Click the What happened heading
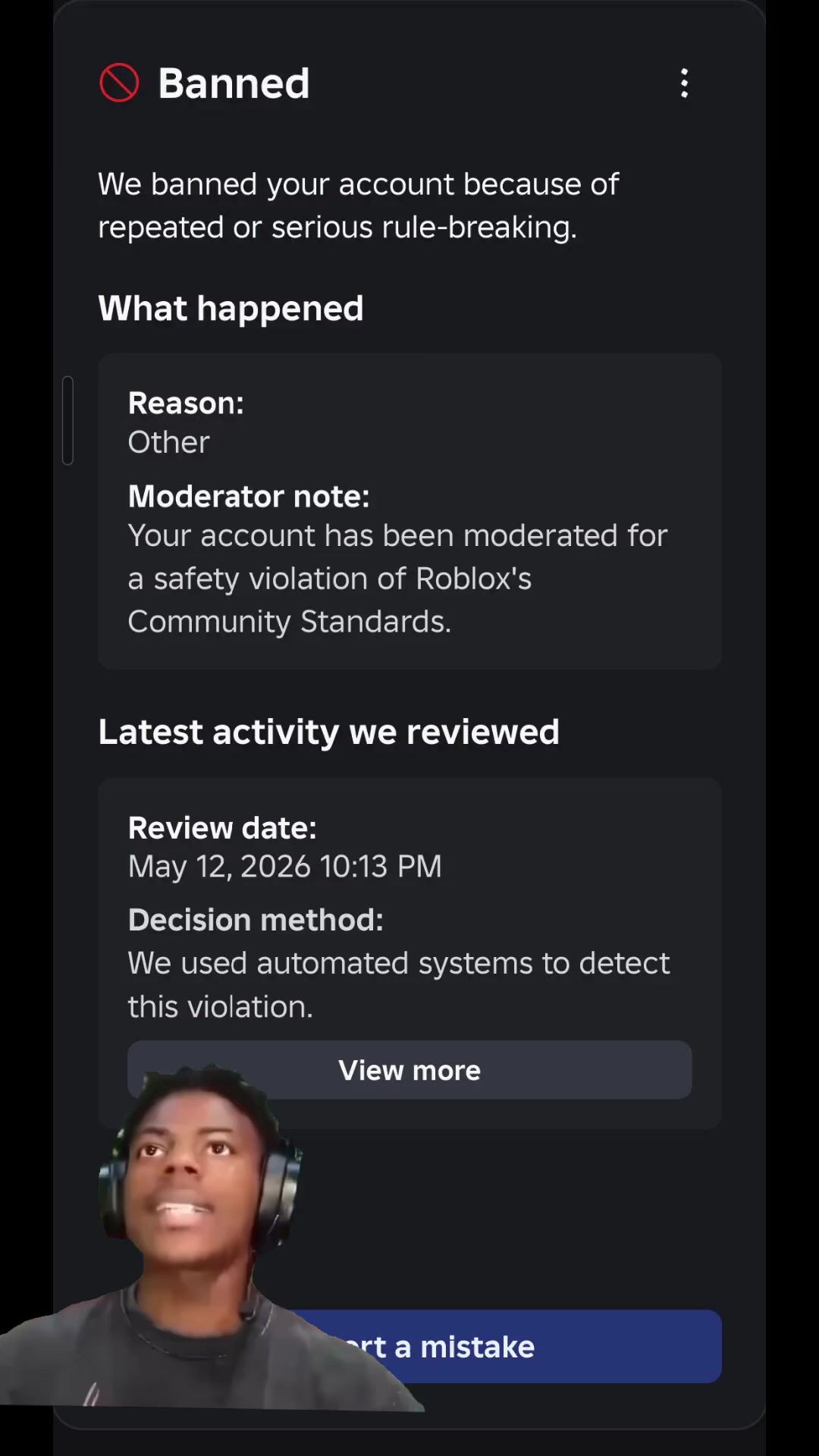819x1456 pixels. click(231, 308)
